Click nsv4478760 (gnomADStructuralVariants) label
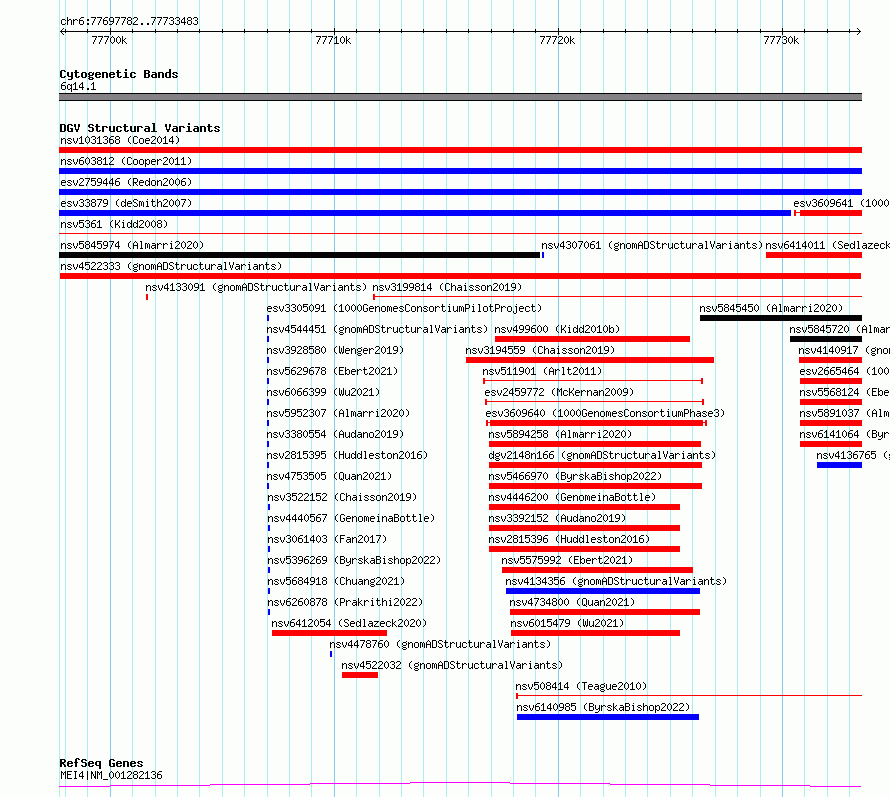 click(x=440, y=644)
